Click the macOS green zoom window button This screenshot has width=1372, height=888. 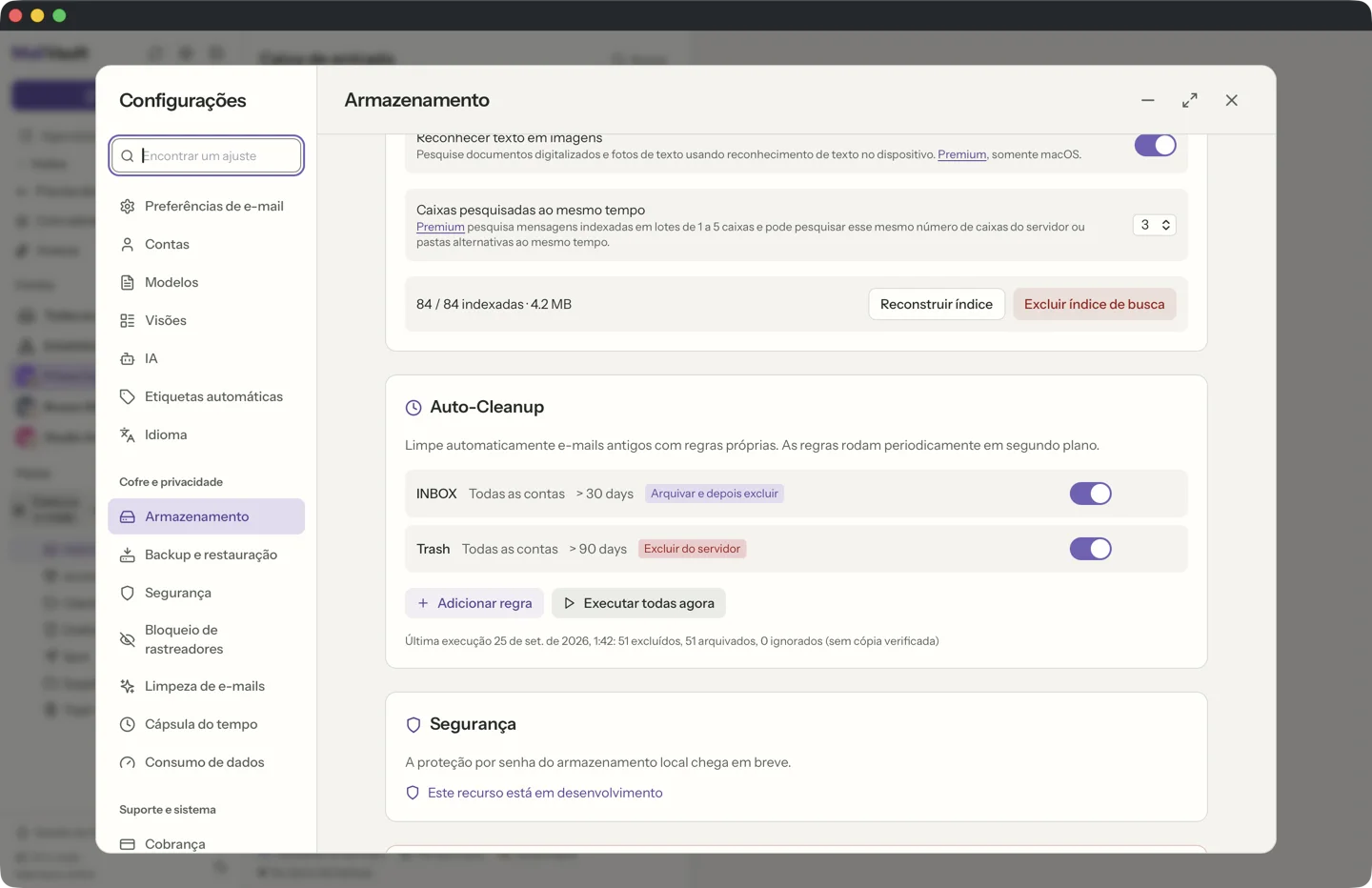59,15
